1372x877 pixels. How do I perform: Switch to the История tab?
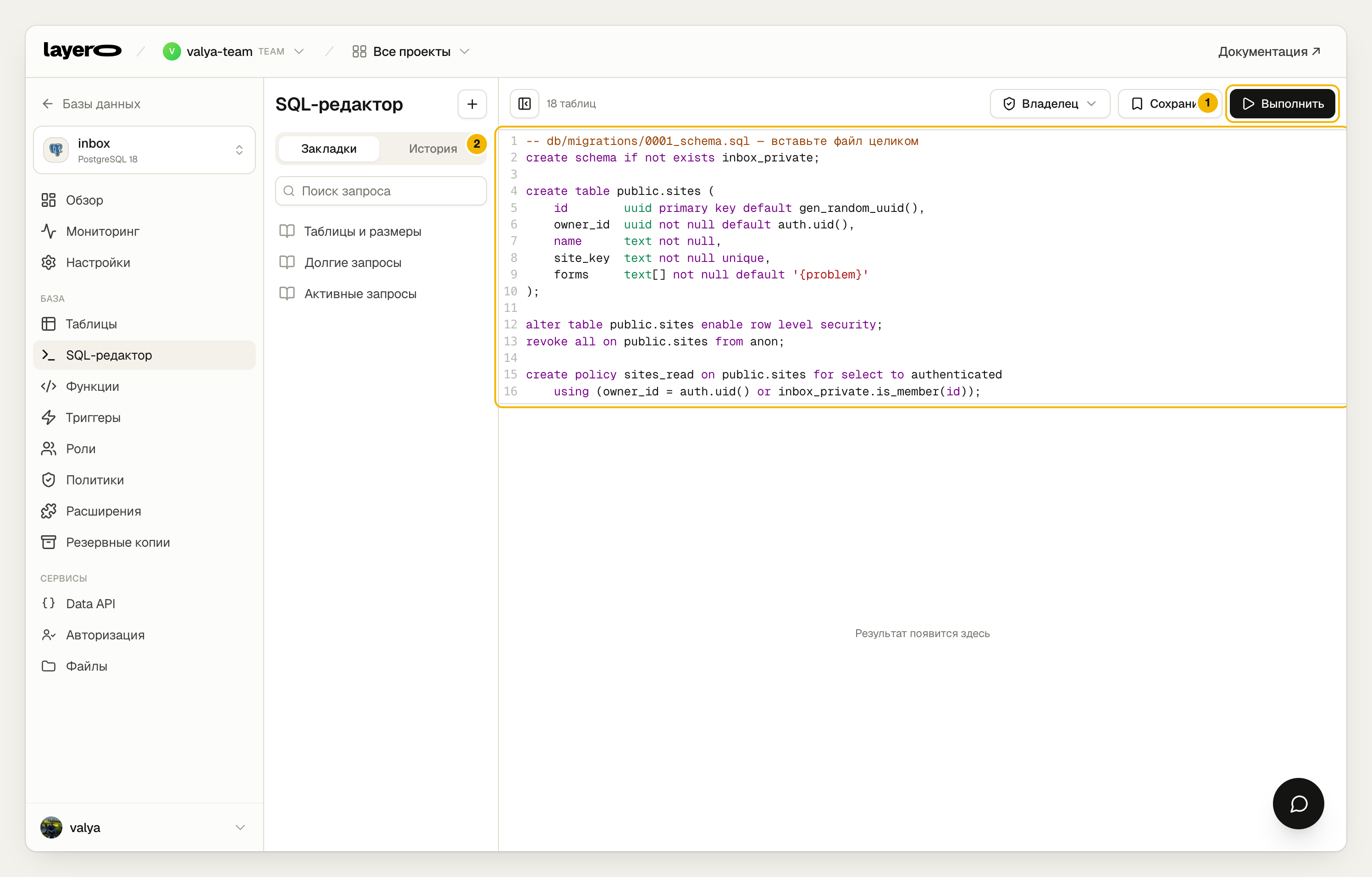tap(432, 149)
